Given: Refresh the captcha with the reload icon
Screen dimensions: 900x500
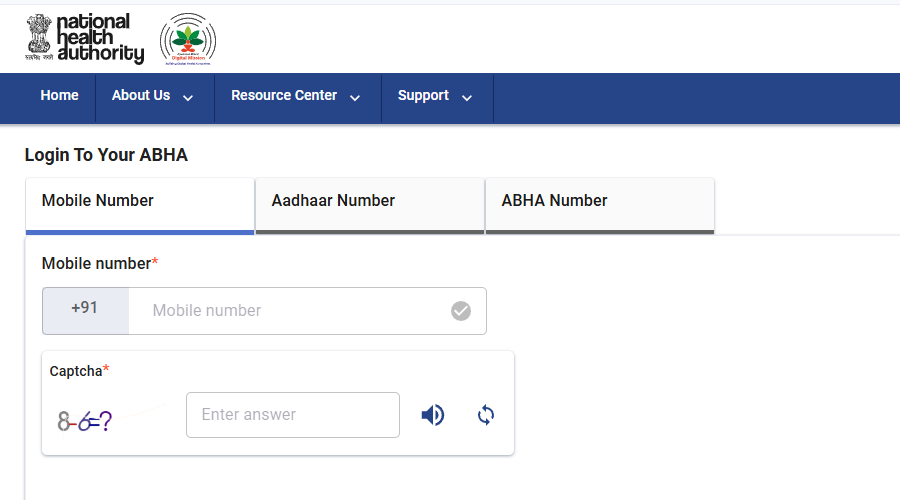Looking at the screenshot, I should [x=486, y=415].
